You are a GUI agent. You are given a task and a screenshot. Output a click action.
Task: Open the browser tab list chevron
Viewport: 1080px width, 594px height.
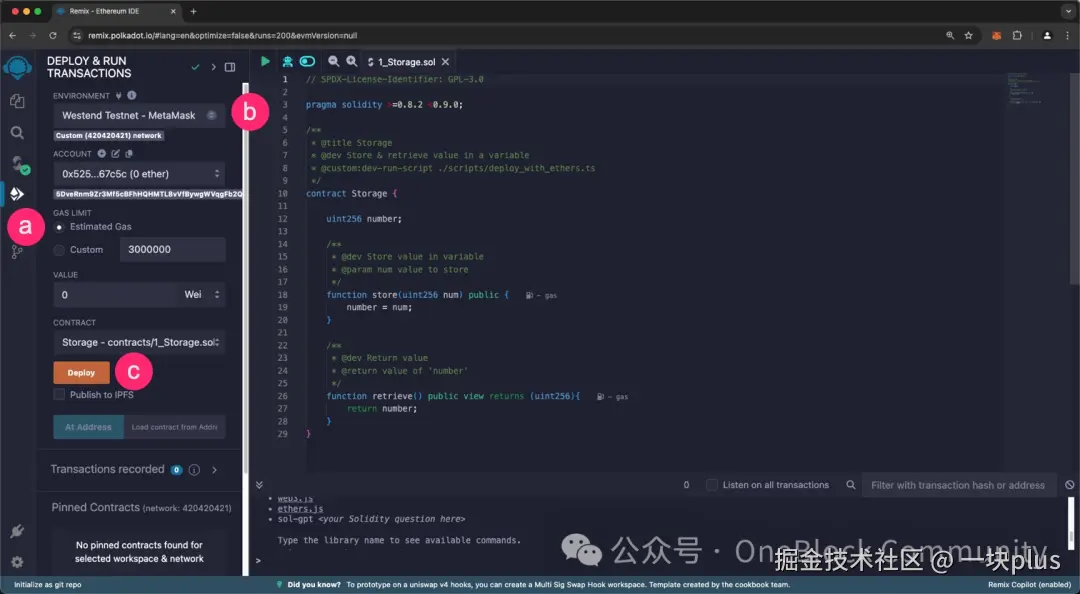point(1068,12)
